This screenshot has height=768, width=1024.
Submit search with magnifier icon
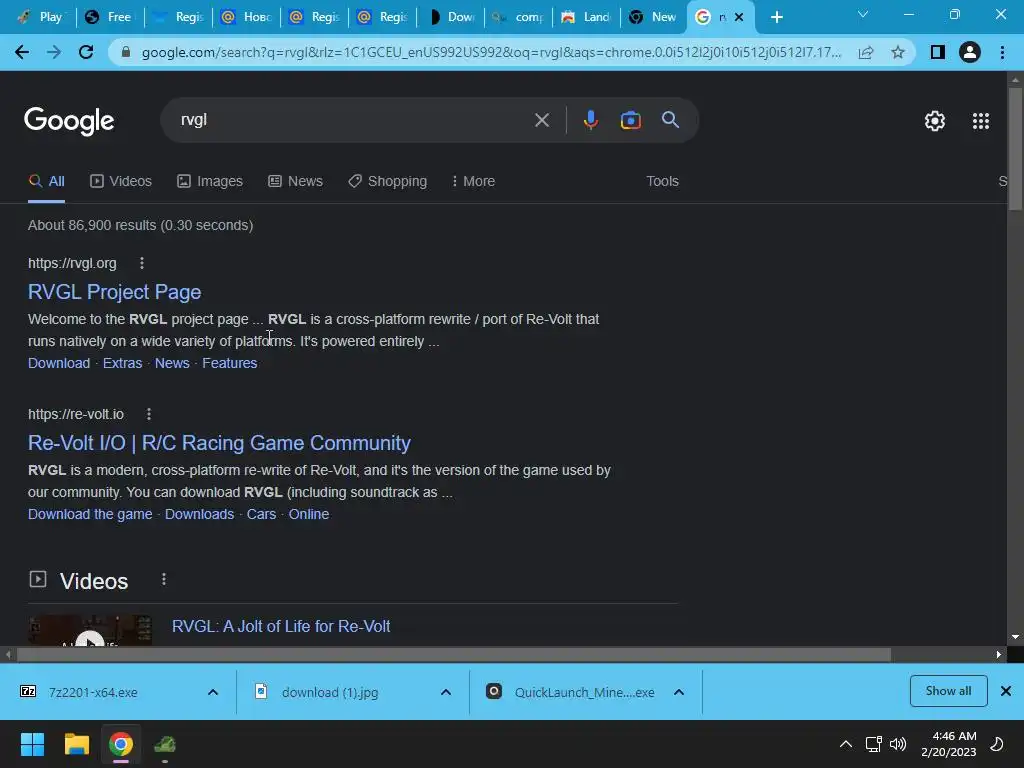(x=670, y=120)
